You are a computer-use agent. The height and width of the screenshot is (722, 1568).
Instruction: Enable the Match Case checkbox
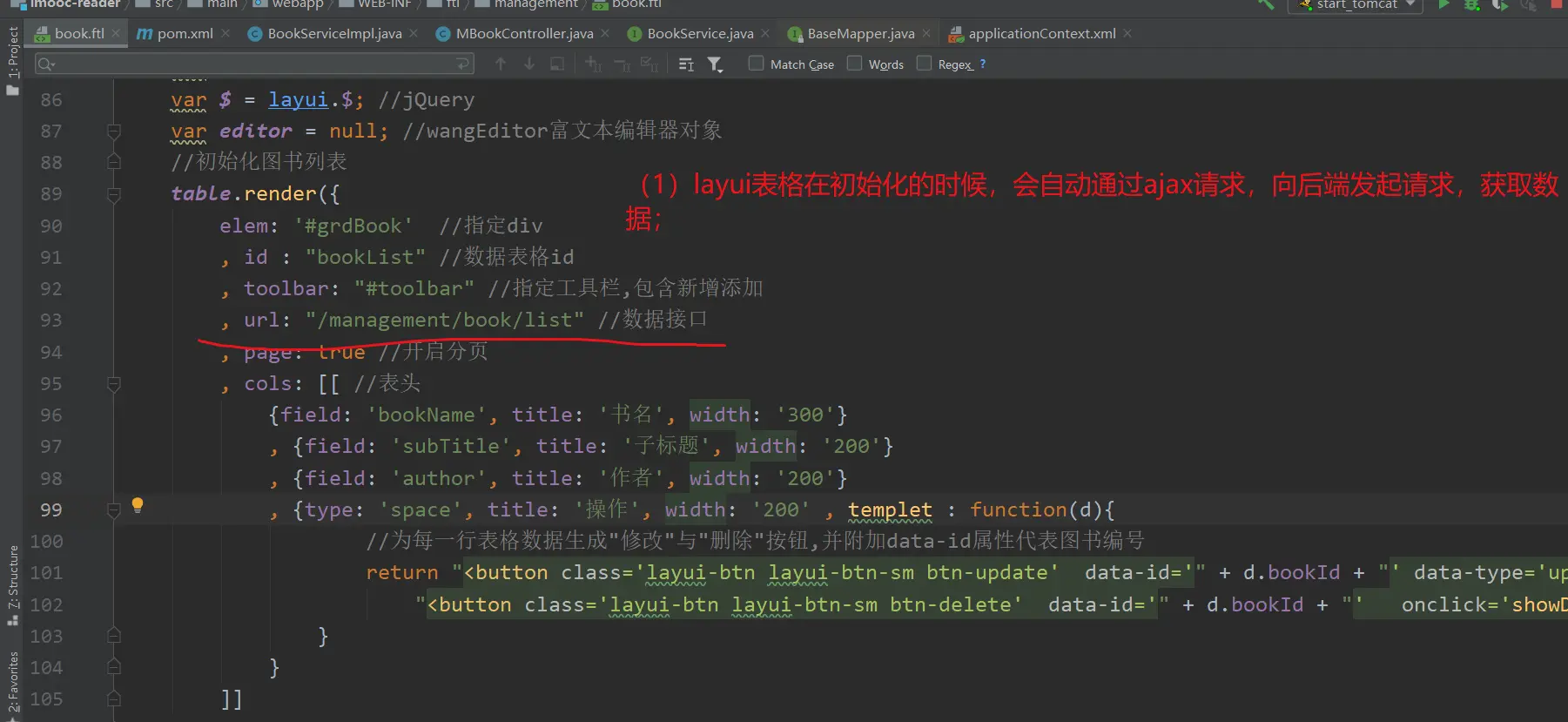click(x=756, y=63)
